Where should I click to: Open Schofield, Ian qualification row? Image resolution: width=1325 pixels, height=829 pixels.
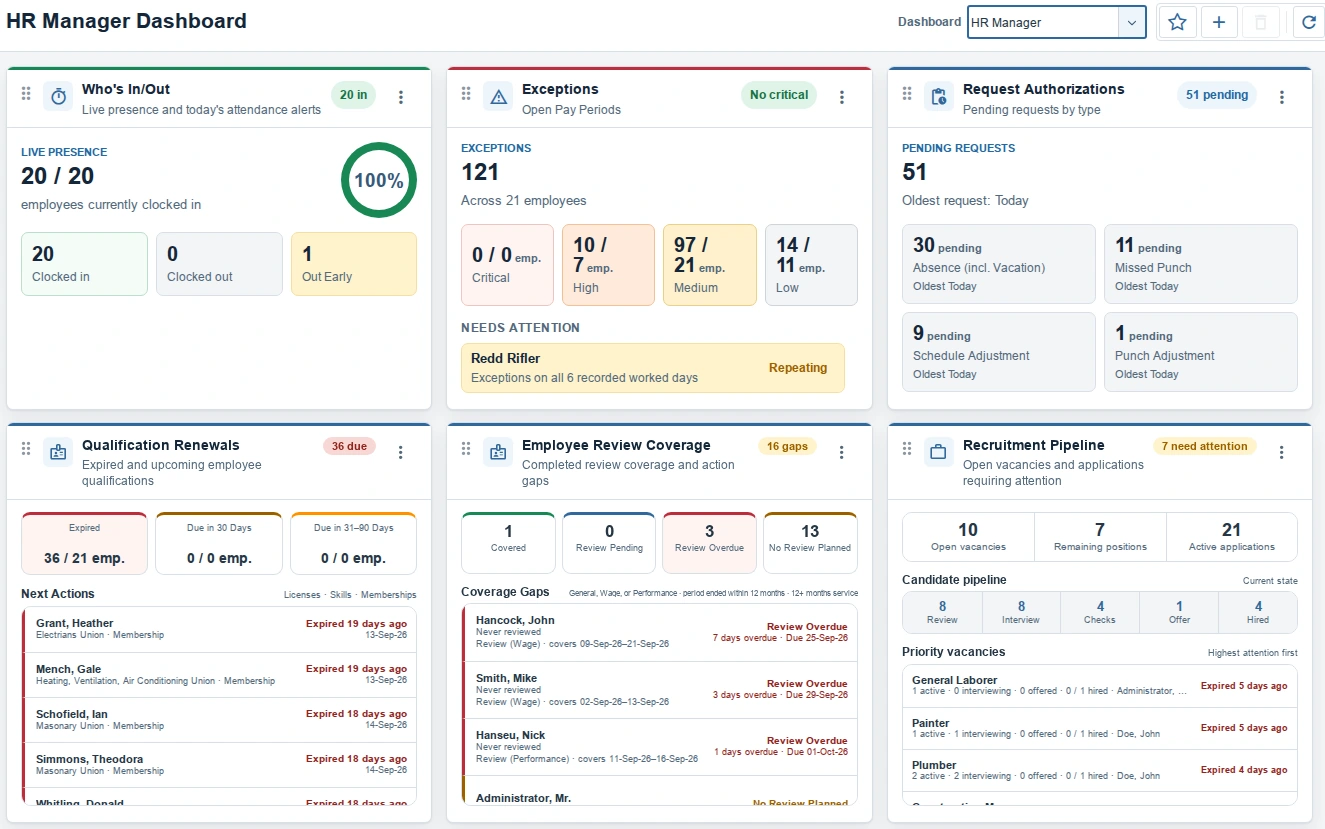(x=219, y=720)
